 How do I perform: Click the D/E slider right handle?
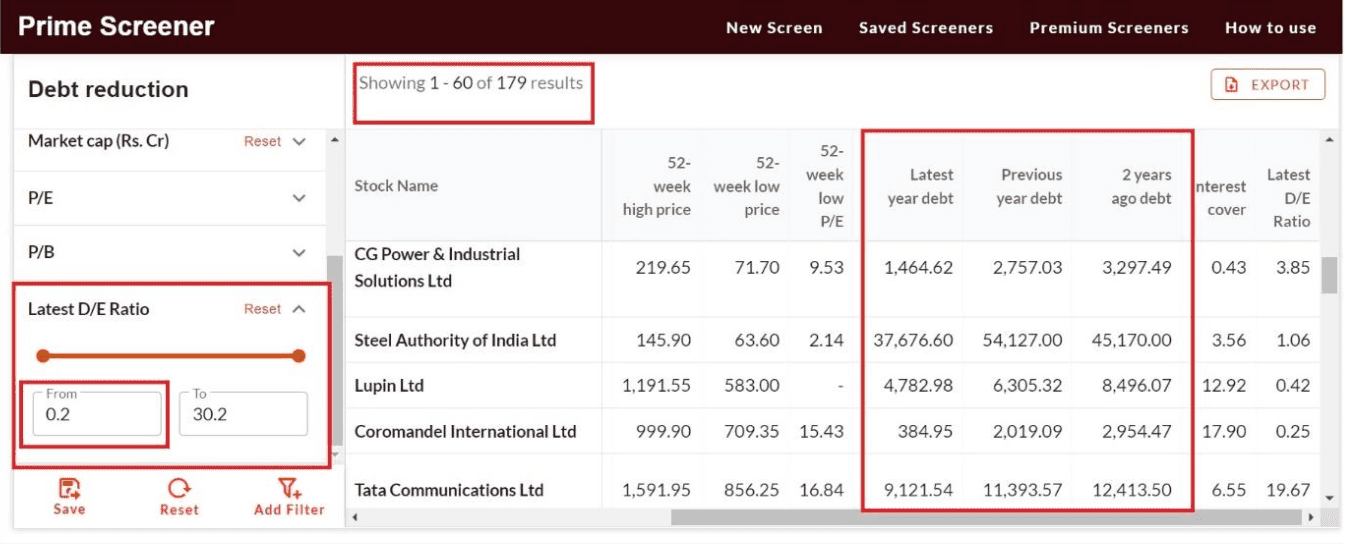coord(298,356)
